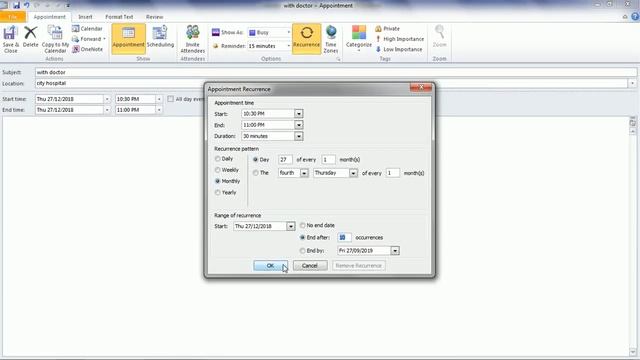
Task: Click the Subject field 'with doctor'
Action: (336, 72)
